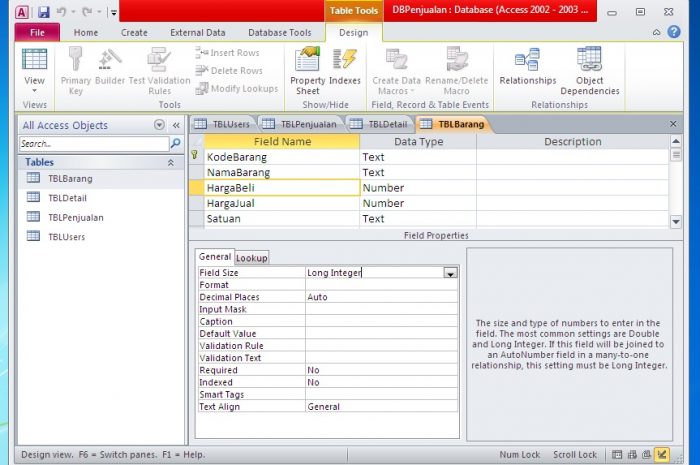
Task: Show Object Dependencies pane
Action: click(590, 71)
